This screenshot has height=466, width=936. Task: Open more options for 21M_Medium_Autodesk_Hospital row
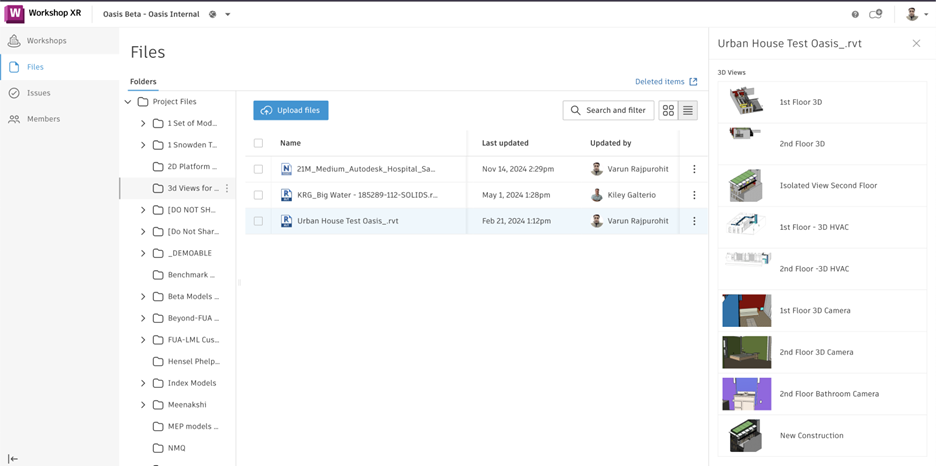[x=694, y=169]
